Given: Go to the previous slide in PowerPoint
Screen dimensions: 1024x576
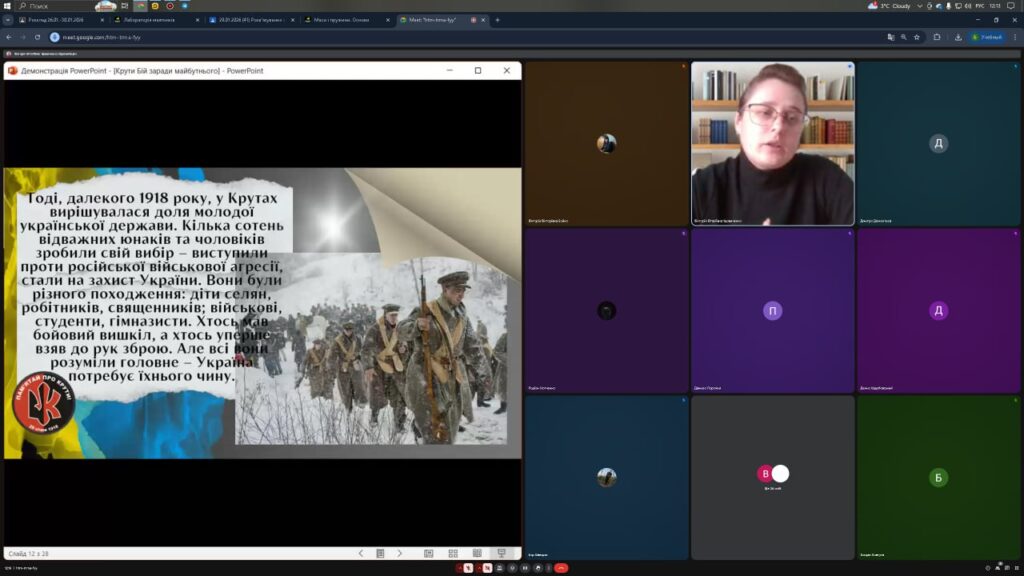Looking at the screenshot, I should click(361, 553).
